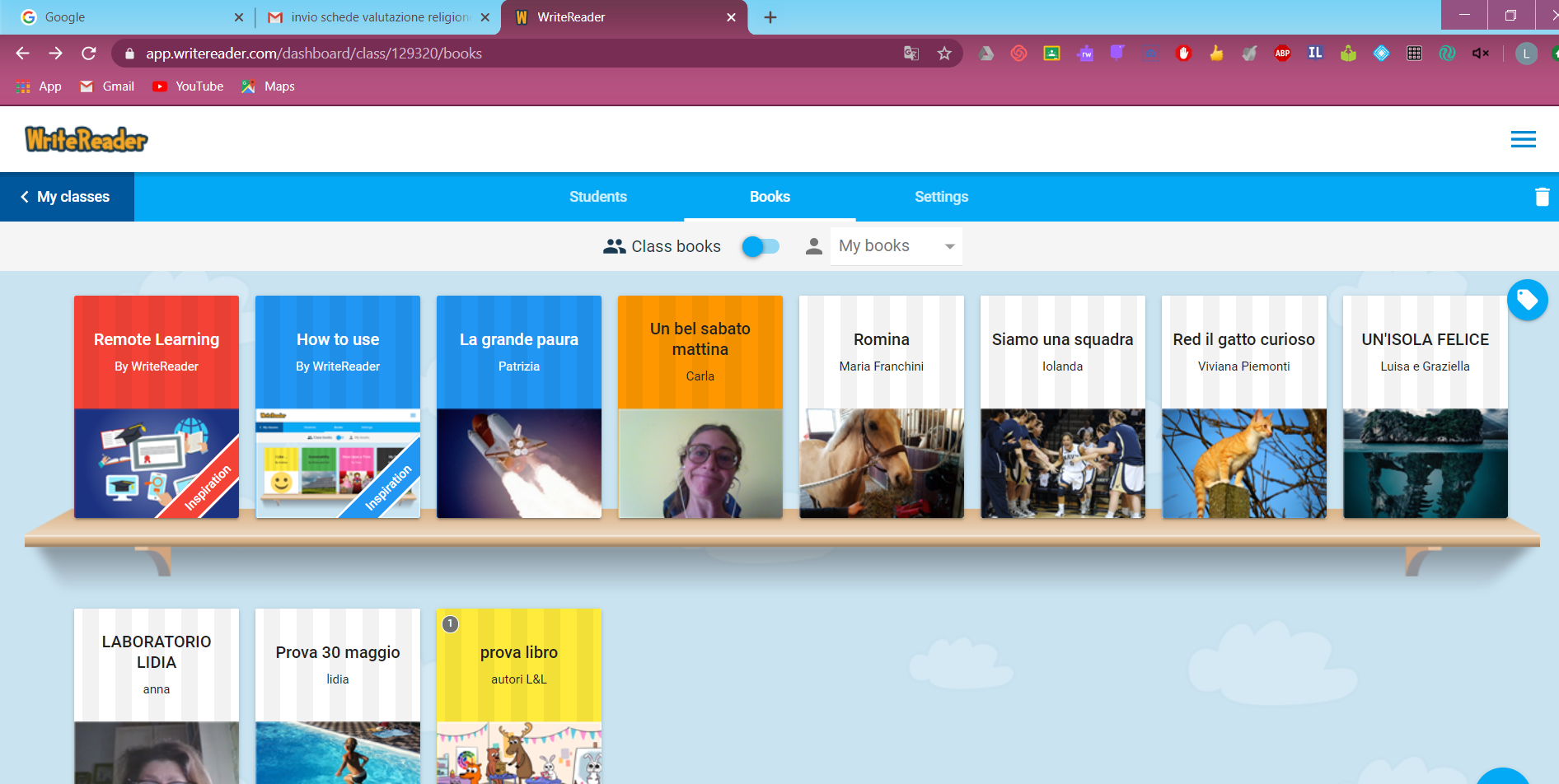
Task: Open the Settings tab
Action: [x=941, y=197]
